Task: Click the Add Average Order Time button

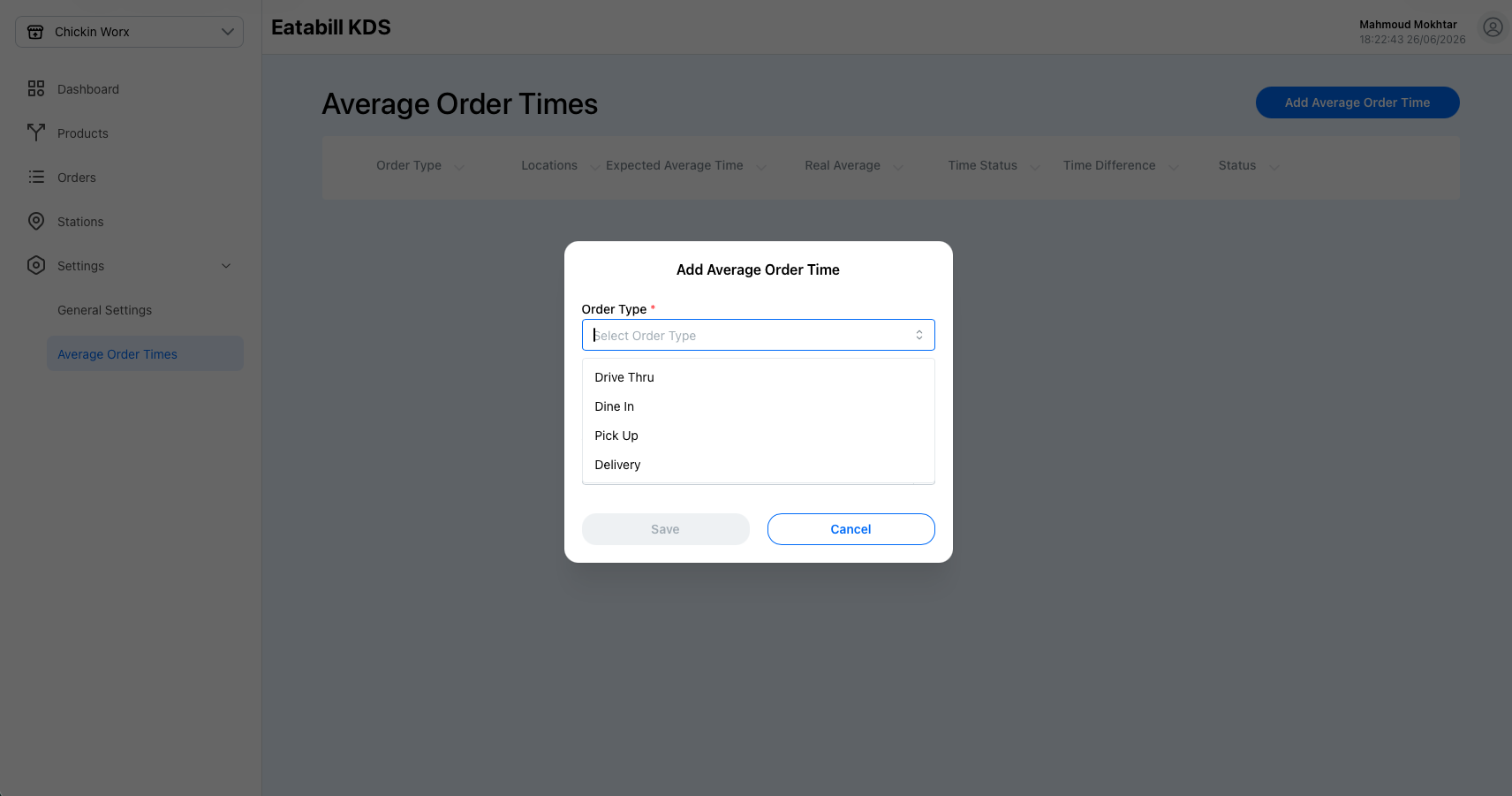Action: tap(1357, 102)
